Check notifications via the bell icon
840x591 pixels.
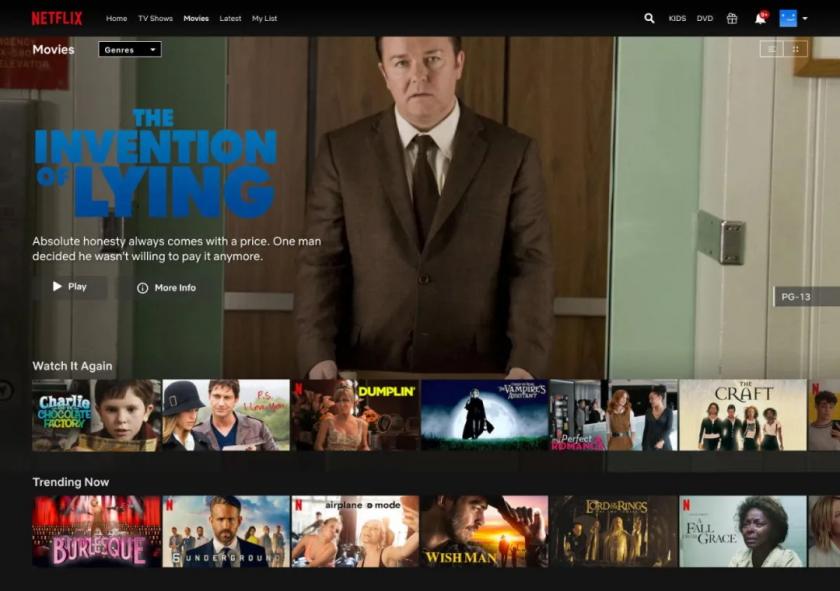coord(760,18)
